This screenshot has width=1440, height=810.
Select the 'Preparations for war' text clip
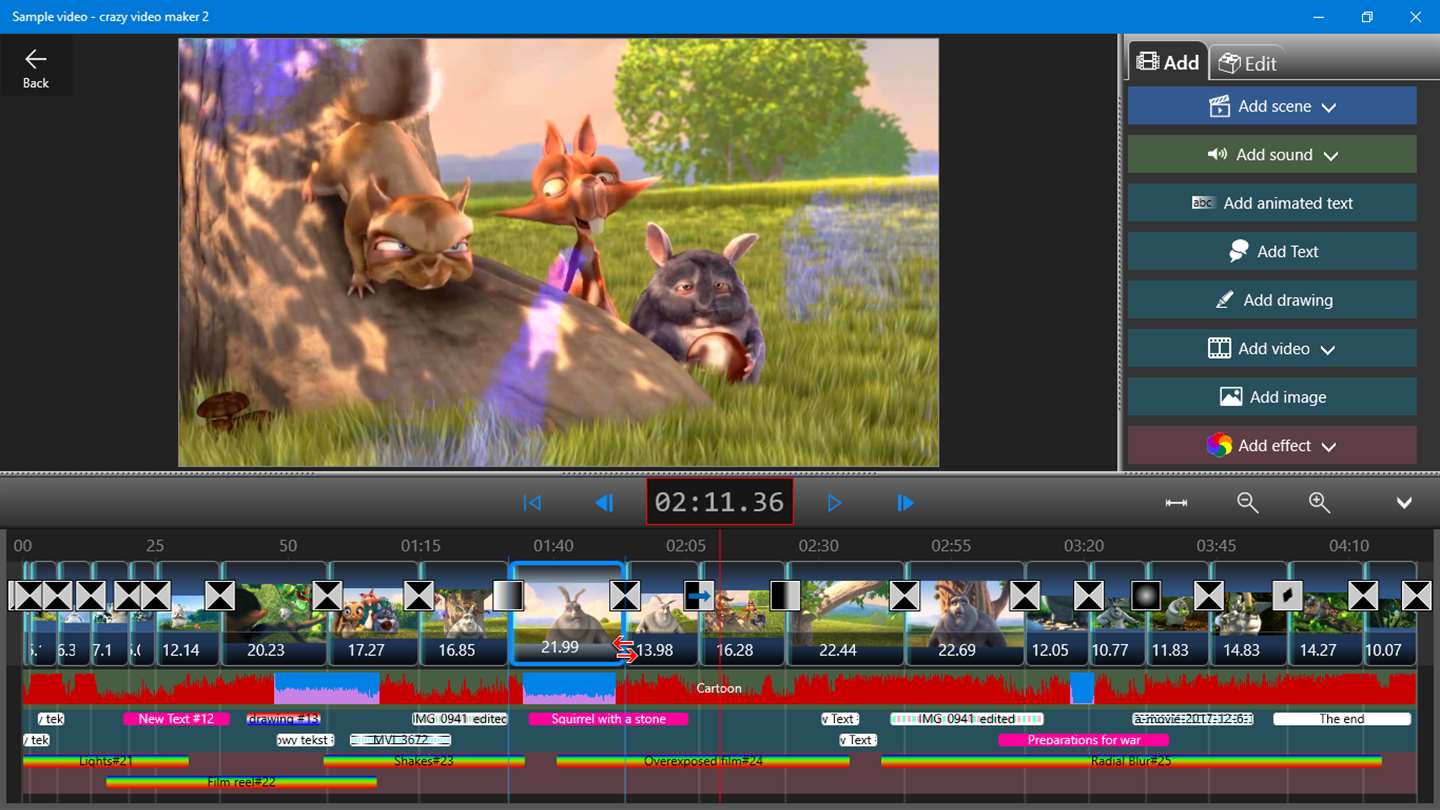[x=1083, y=740]
